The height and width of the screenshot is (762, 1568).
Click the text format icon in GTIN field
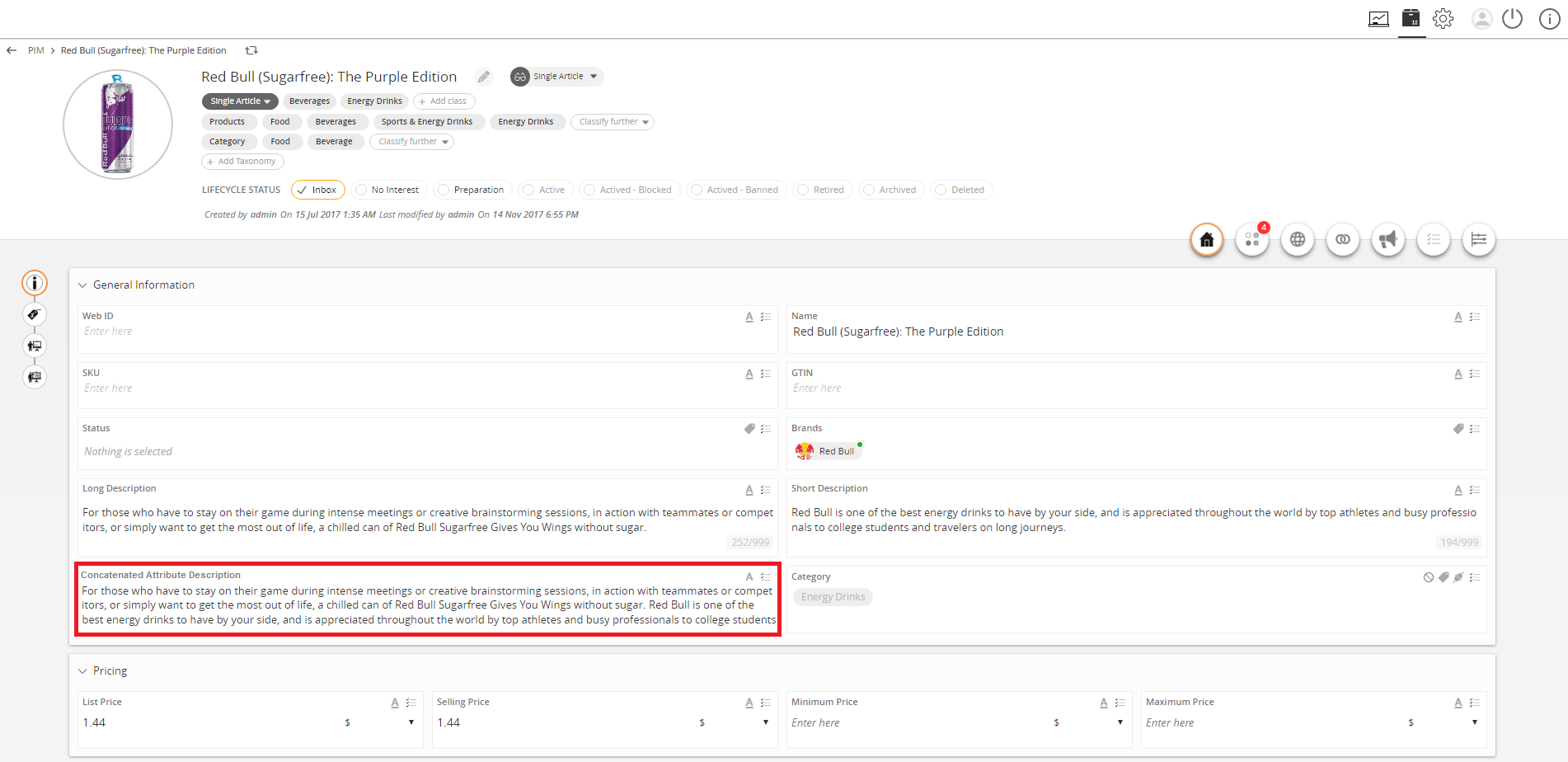(x=1458, y=374)
